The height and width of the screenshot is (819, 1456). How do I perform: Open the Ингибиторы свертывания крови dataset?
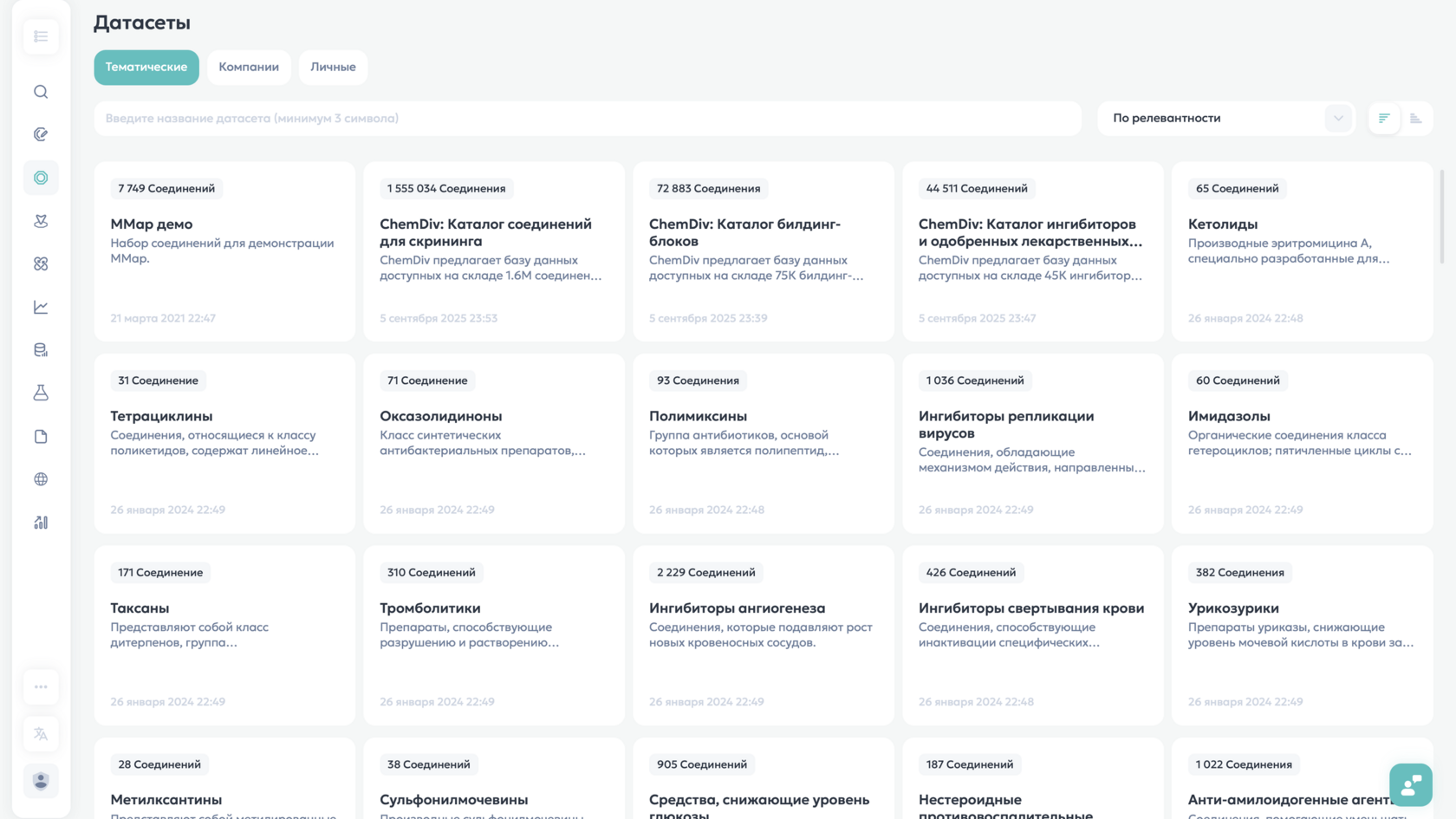point(1033,635)
